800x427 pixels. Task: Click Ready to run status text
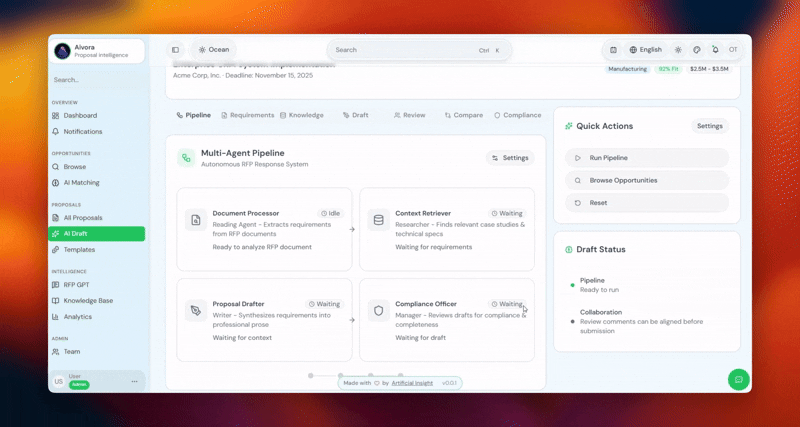click(599, 290)
